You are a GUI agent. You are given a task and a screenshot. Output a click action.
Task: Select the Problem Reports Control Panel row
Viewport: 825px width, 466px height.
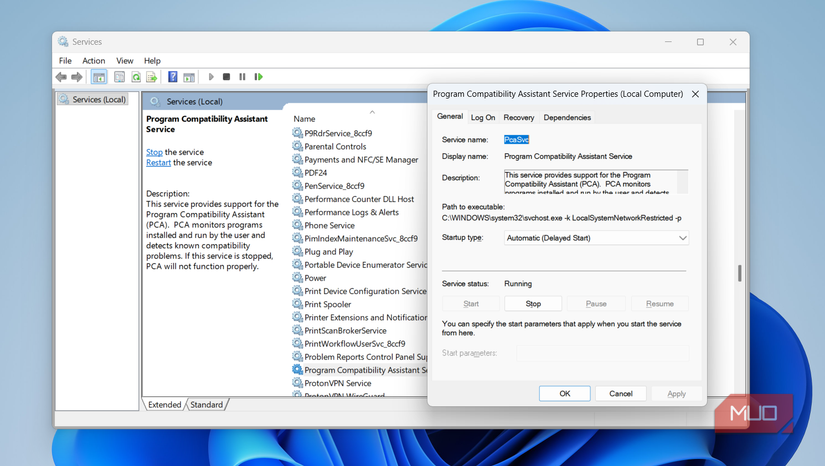(360, 357)
